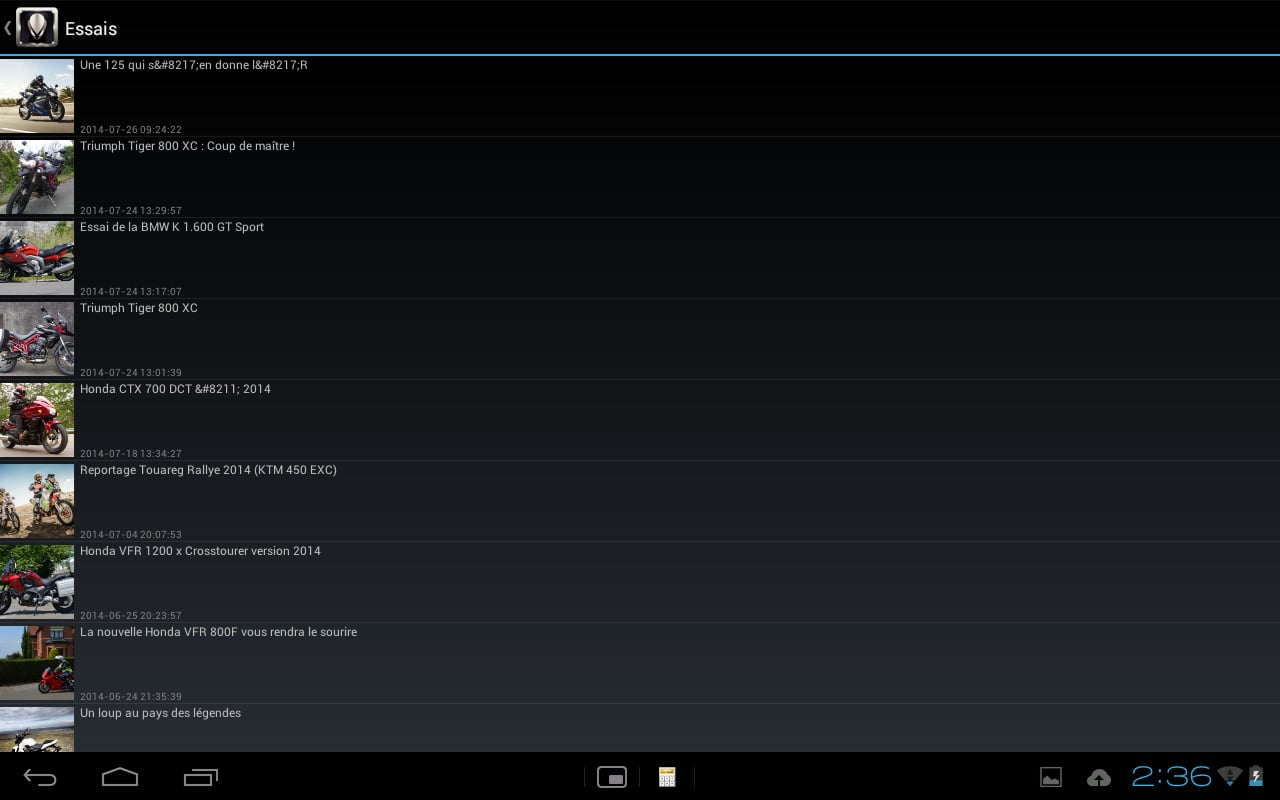This screenshot has width=1280, height=800.
Task: Tap date stamp 2014-06-25 20:23:57
Action: click(131, 616)
